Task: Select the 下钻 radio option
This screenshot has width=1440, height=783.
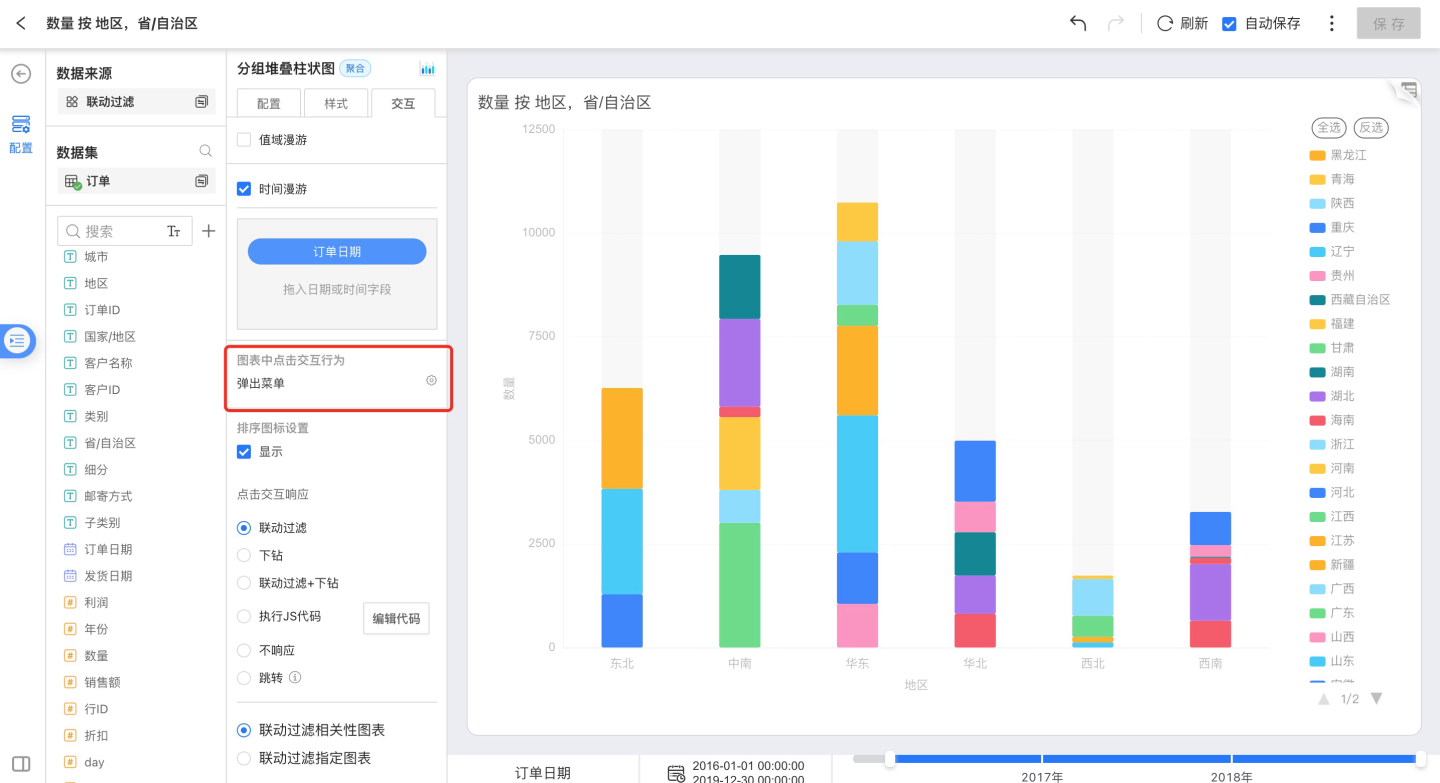Action: point(244,555)
